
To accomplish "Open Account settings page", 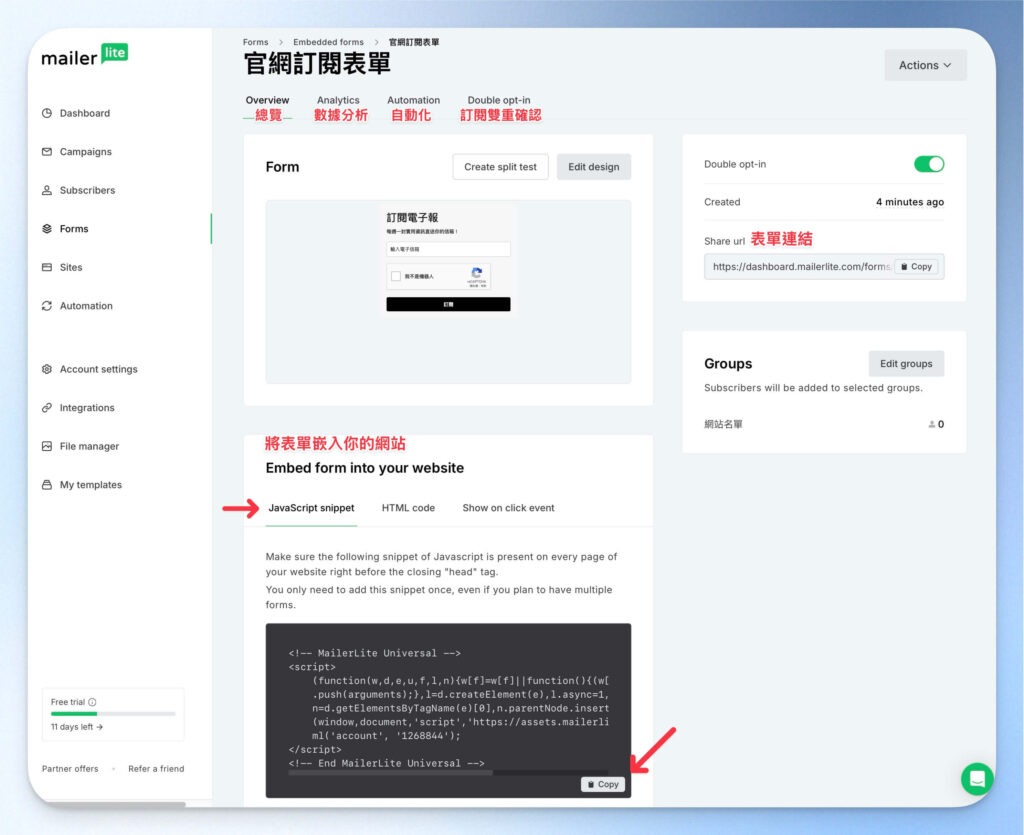I will pyautogui.click(x=99, y=369).
